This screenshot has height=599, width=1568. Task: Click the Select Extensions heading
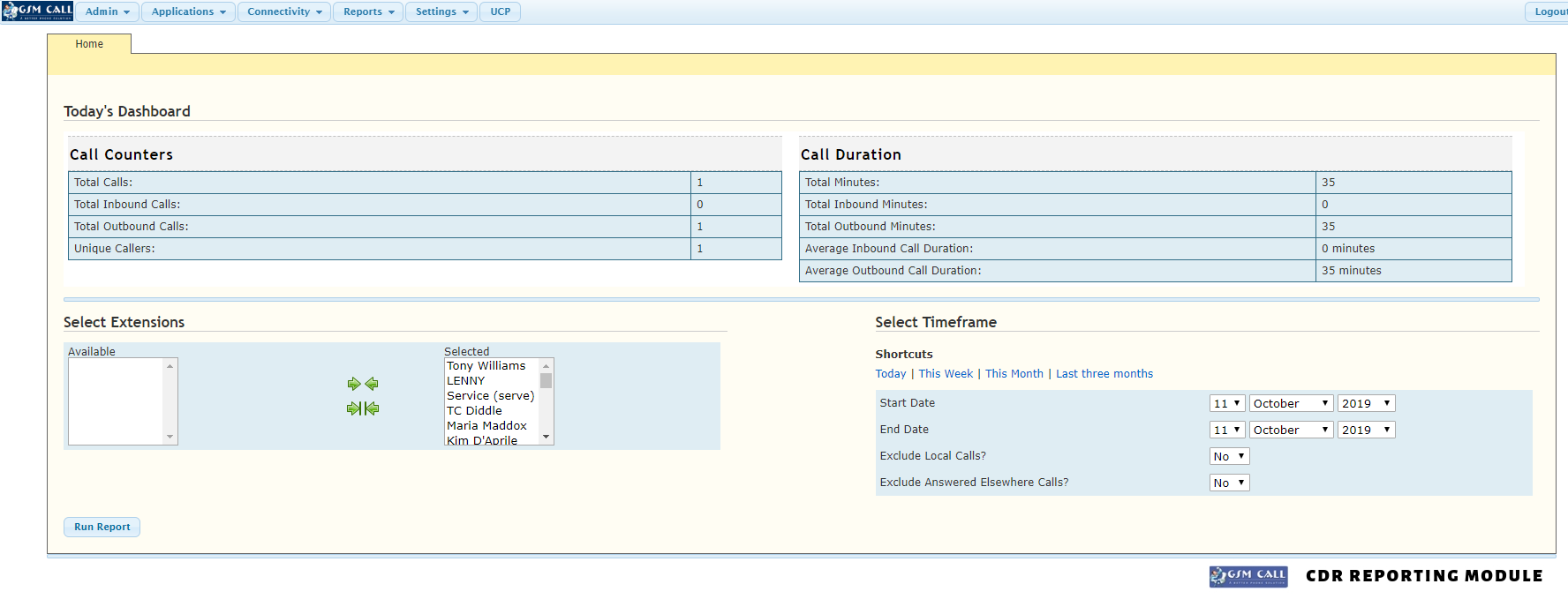point(124,323)
